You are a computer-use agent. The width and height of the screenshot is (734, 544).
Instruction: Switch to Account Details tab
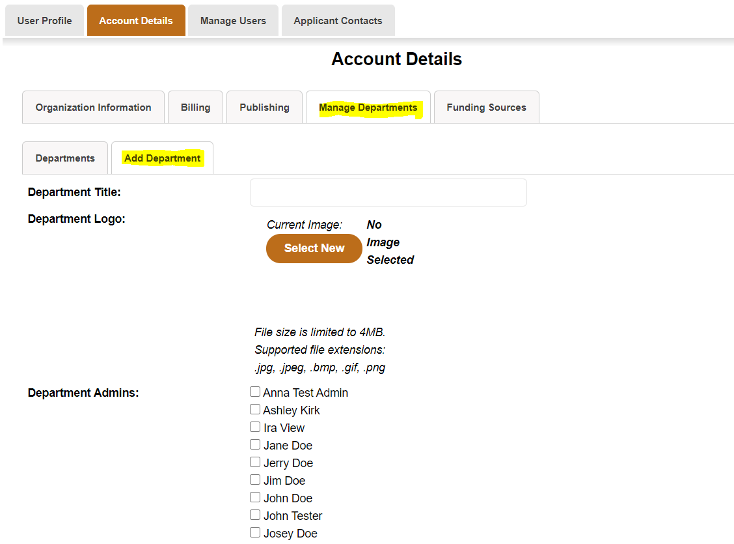tap(136, 21)
